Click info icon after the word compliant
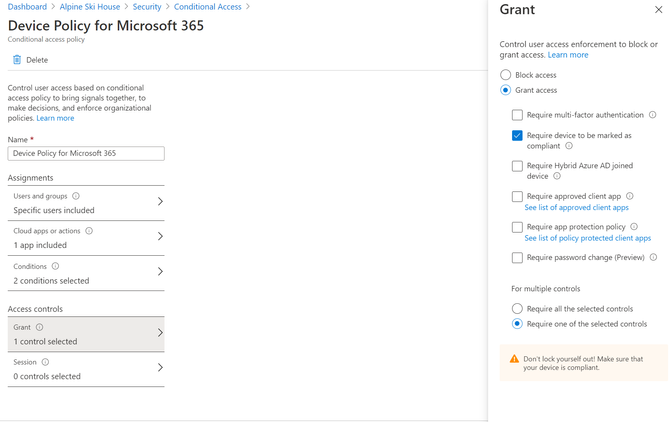Viewport: 670px width, 422px height. 569,146
